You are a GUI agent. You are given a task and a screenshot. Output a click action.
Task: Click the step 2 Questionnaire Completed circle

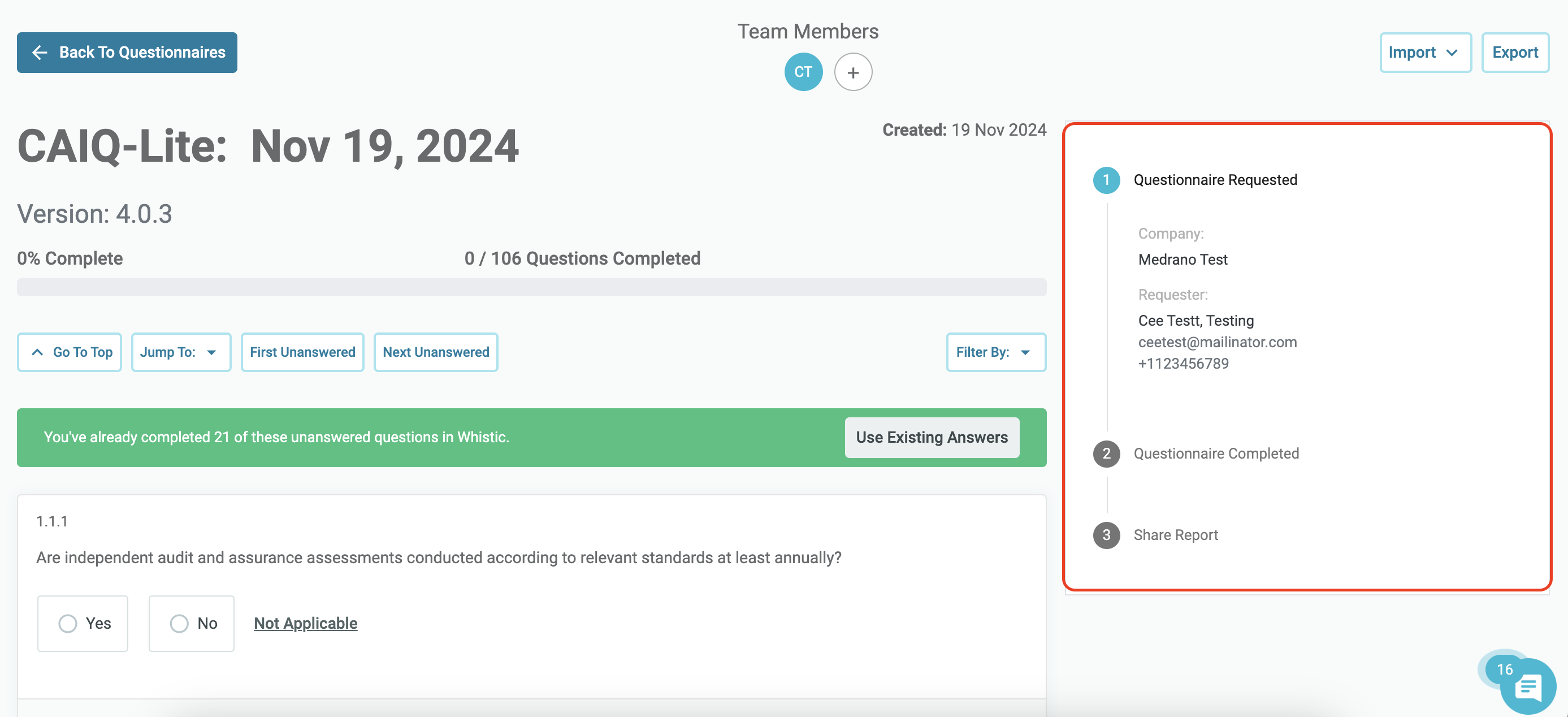(x=1106, y=453)
